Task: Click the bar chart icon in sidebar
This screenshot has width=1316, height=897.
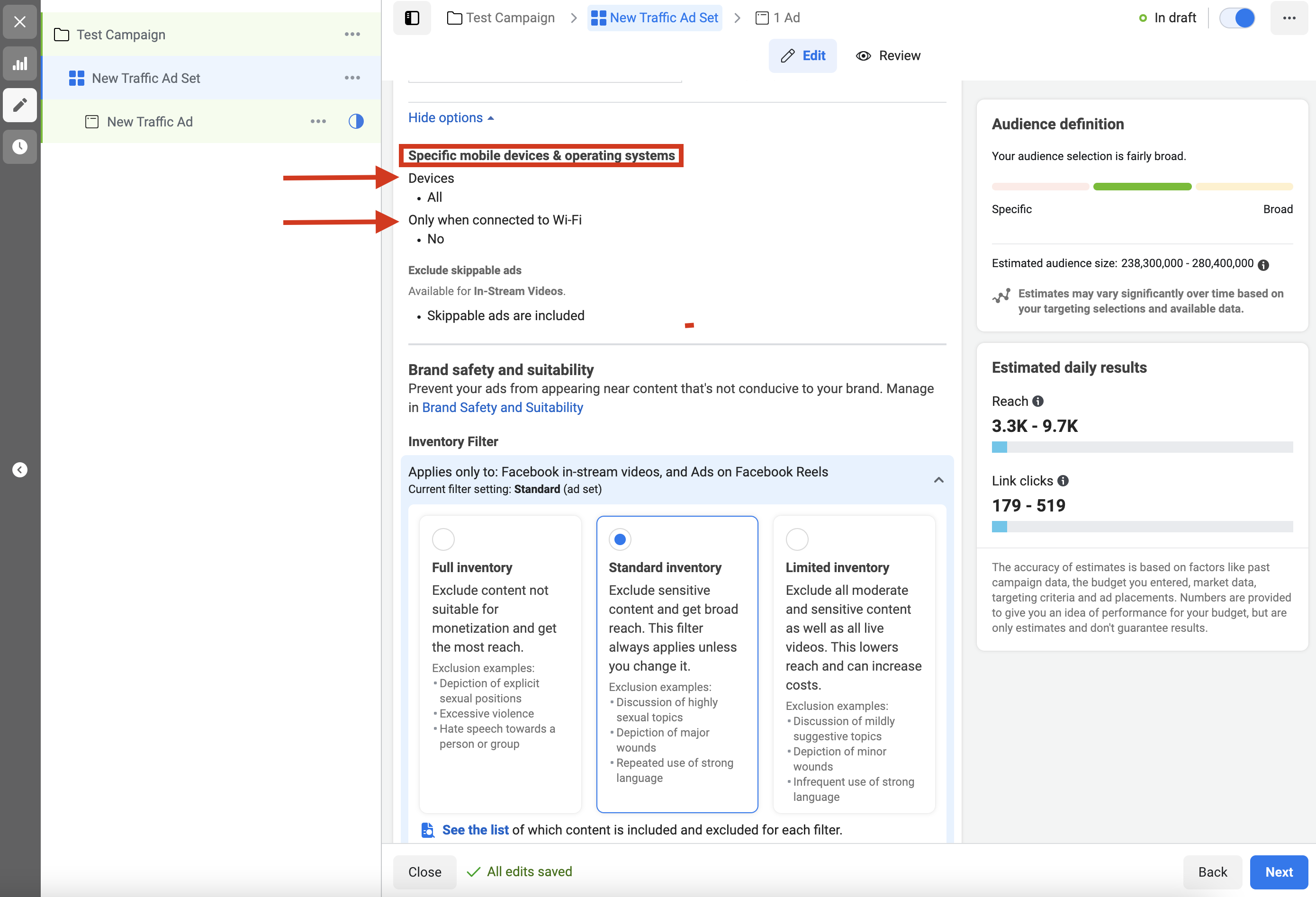Action: (x=20, y=63)
